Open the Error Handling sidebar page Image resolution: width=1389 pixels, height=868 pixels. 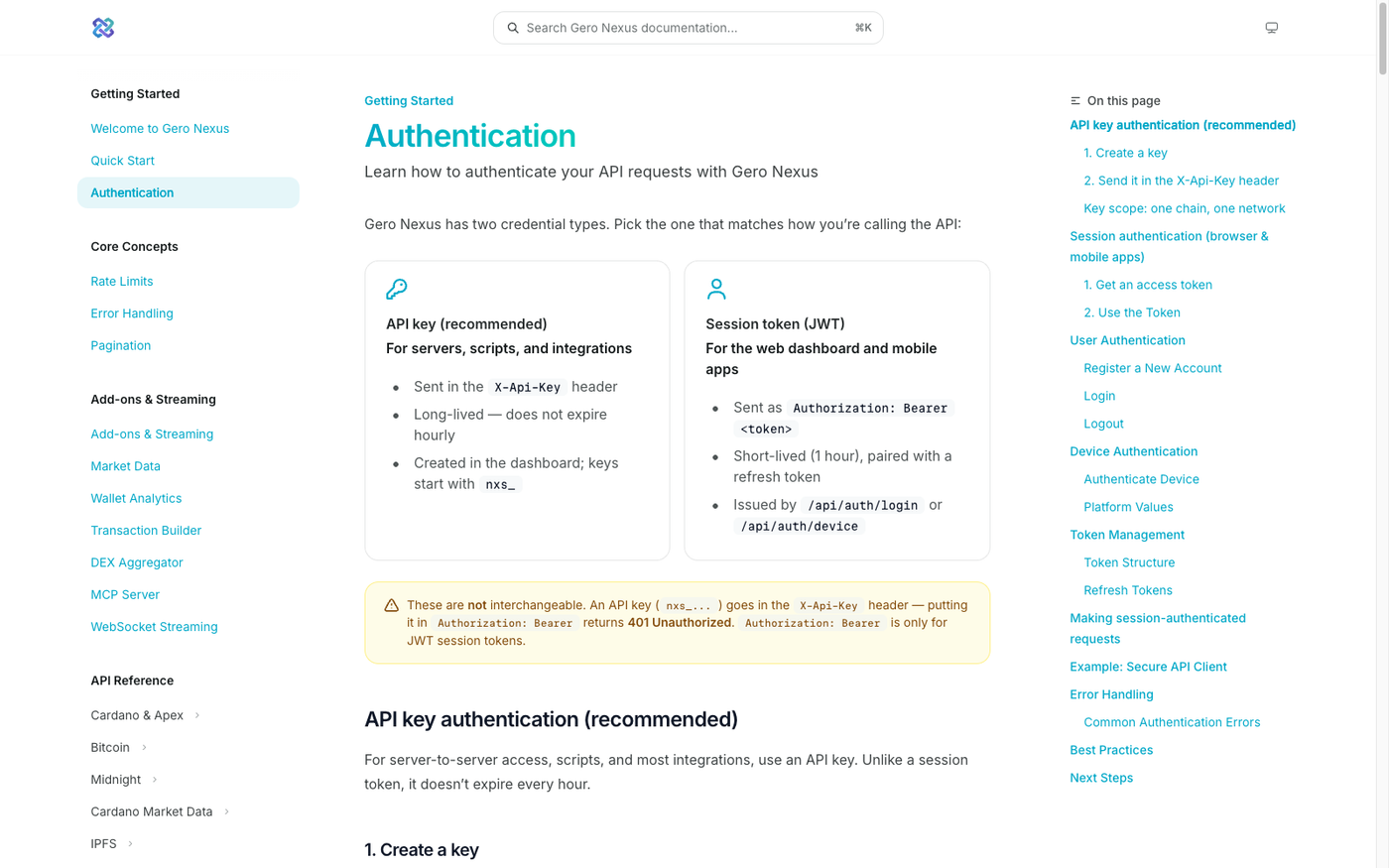click(x=132, y=313)
